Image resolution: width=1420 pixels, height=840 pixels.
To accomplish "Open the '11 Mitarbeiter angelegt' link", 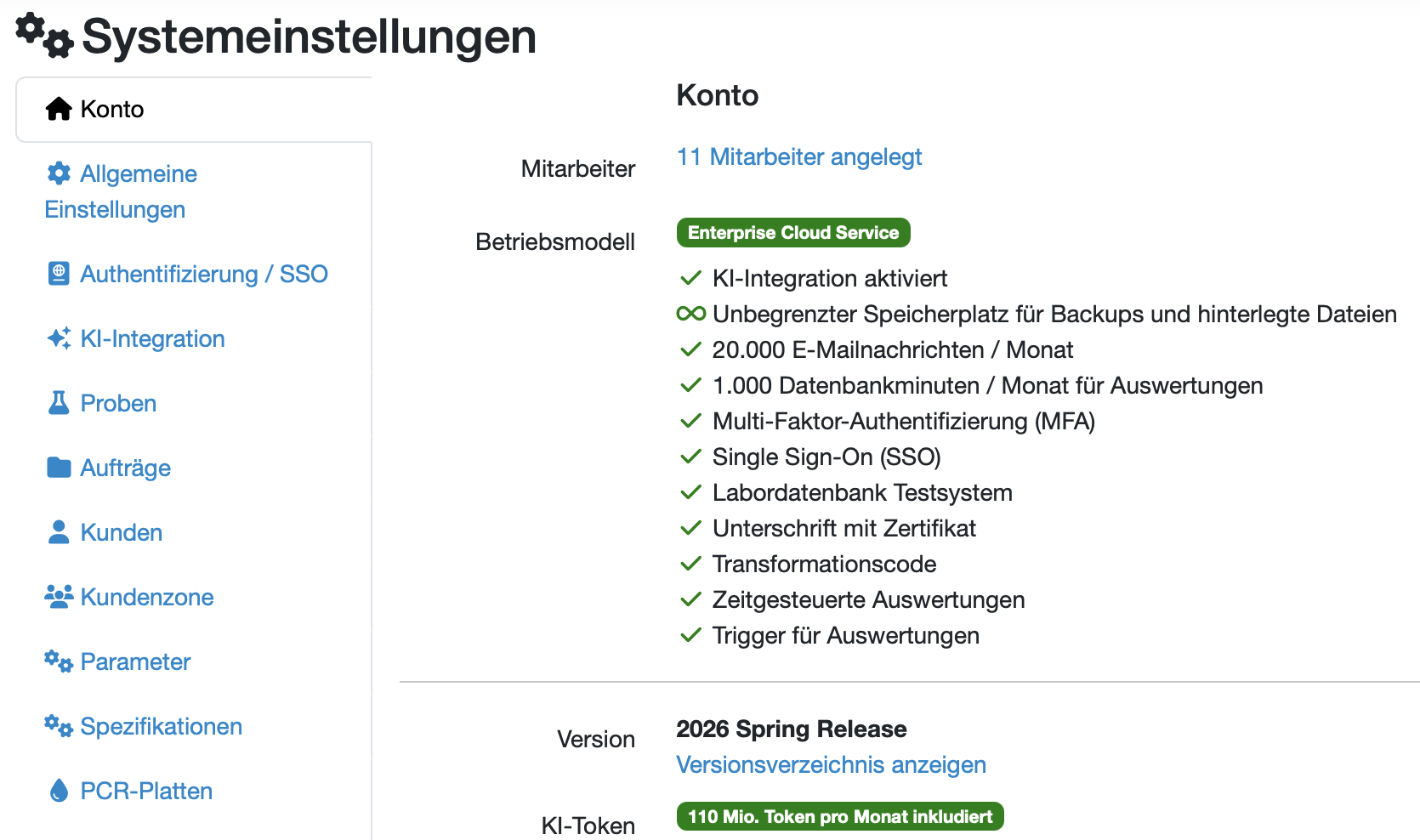I will click(x=798, y=157).
